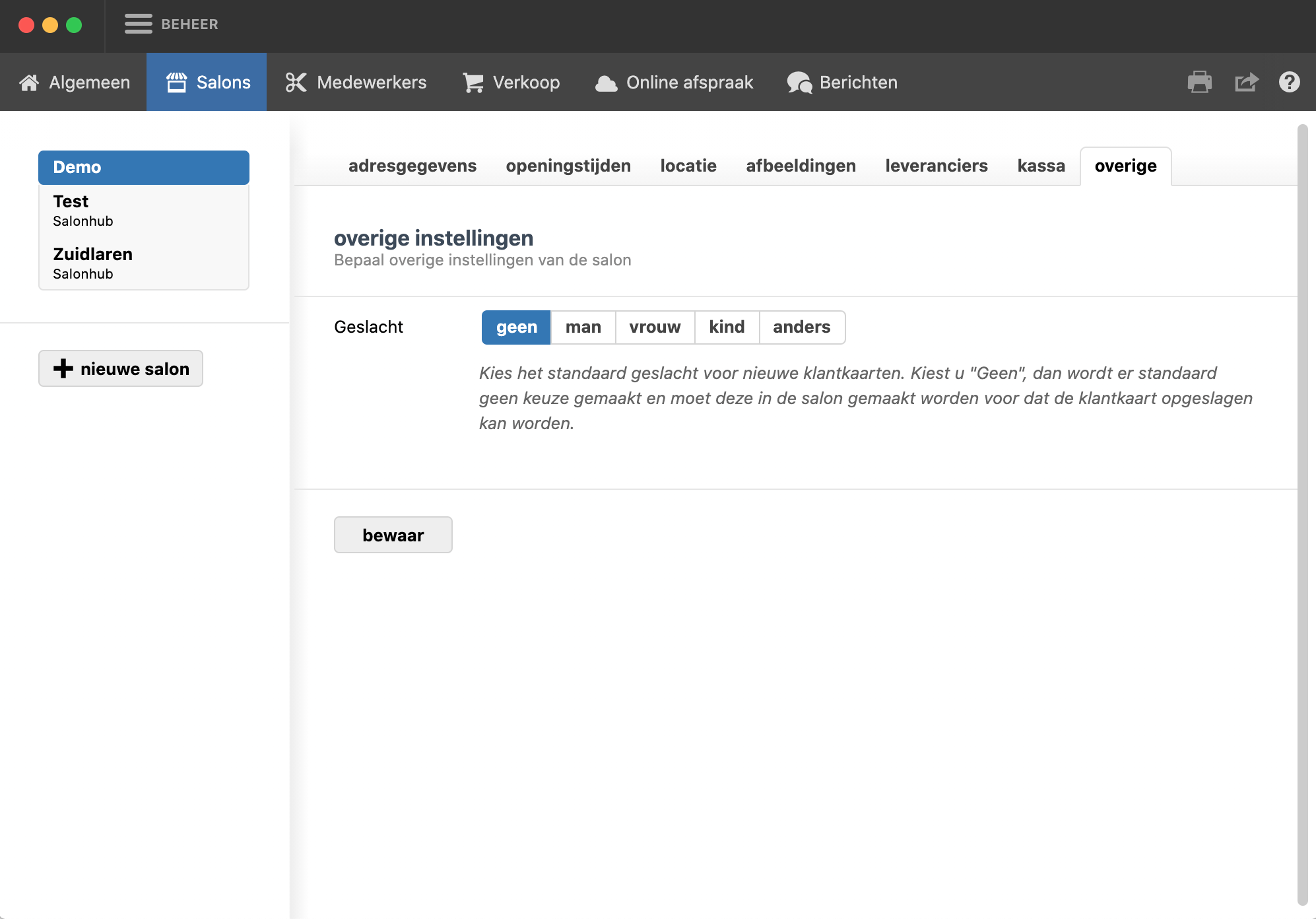Select the Demo salon in the list
The width and height of the screenshot is (1316, 919).
pyautogui.click(x=144, y=168)
